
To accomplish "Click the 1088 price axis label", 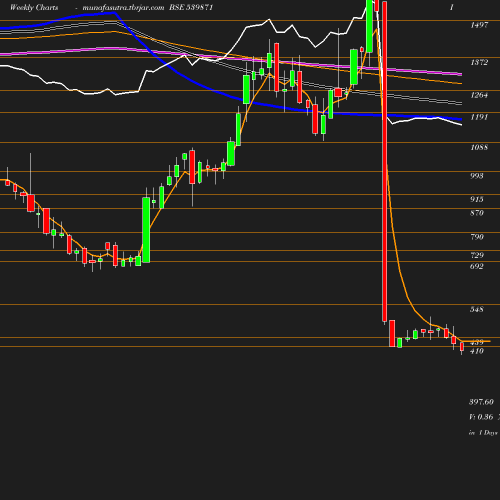I will (479, 147).
